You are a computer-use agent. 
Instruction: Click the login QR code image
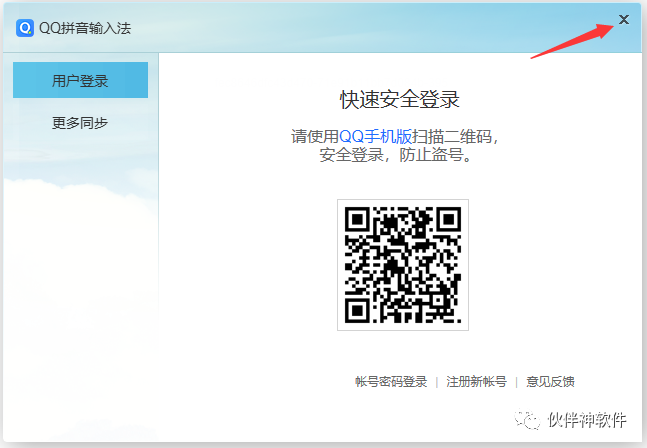403,265
